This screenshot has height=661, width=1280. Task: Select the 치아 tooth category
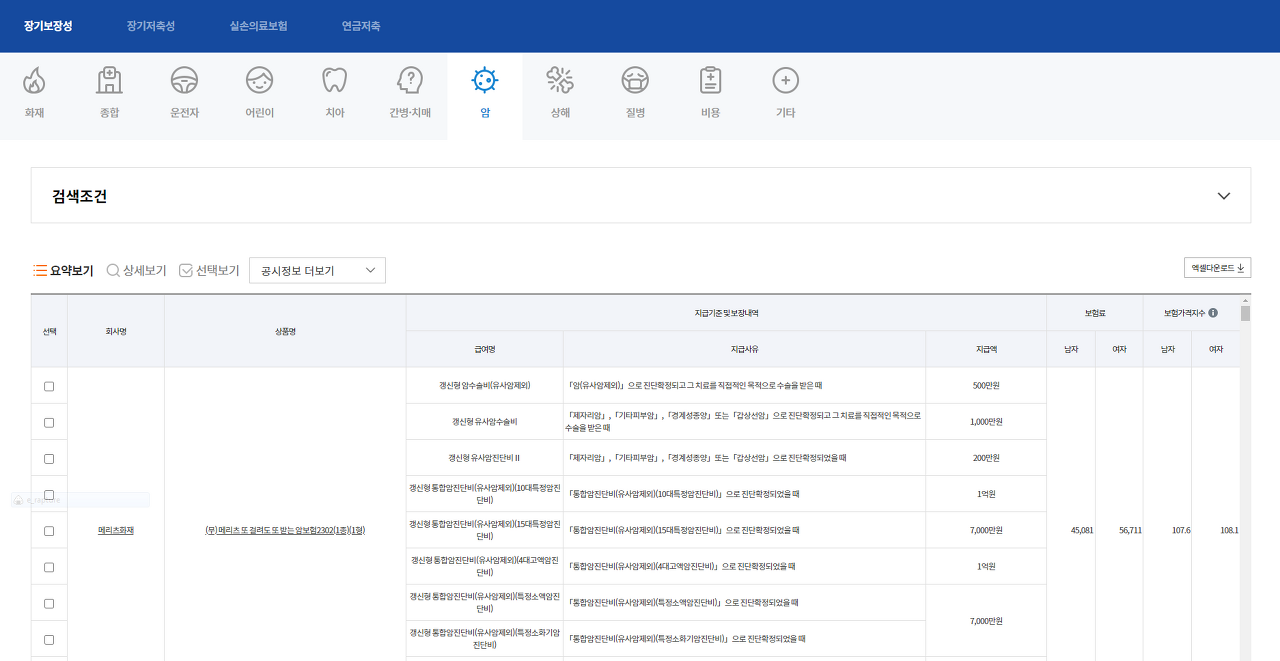coord(335,94)
